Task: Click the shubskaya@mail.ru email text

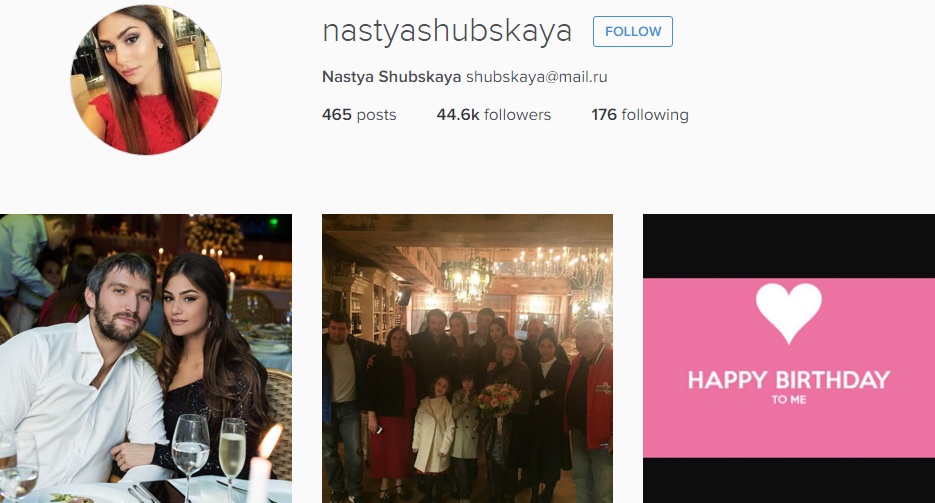Action: click(x=537, y=77)
